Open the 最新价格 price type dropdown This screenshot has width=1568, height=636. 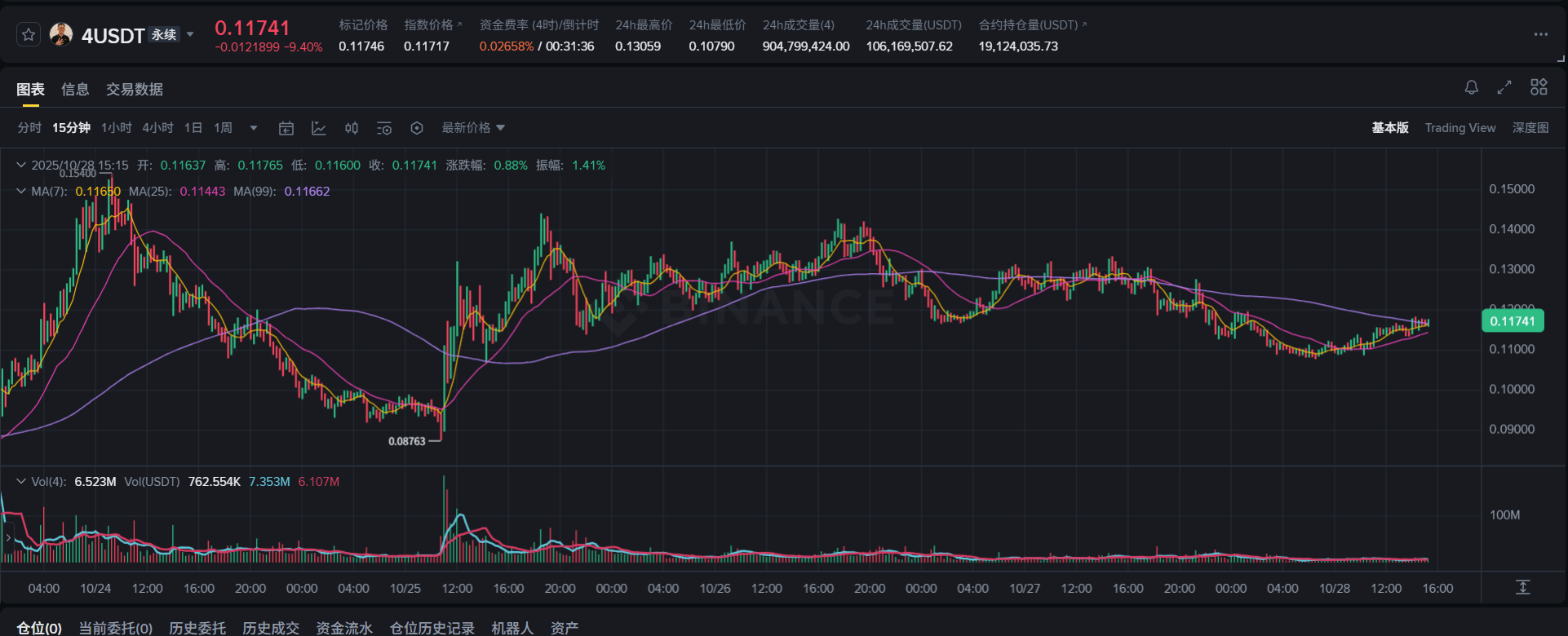click(473, 128)
